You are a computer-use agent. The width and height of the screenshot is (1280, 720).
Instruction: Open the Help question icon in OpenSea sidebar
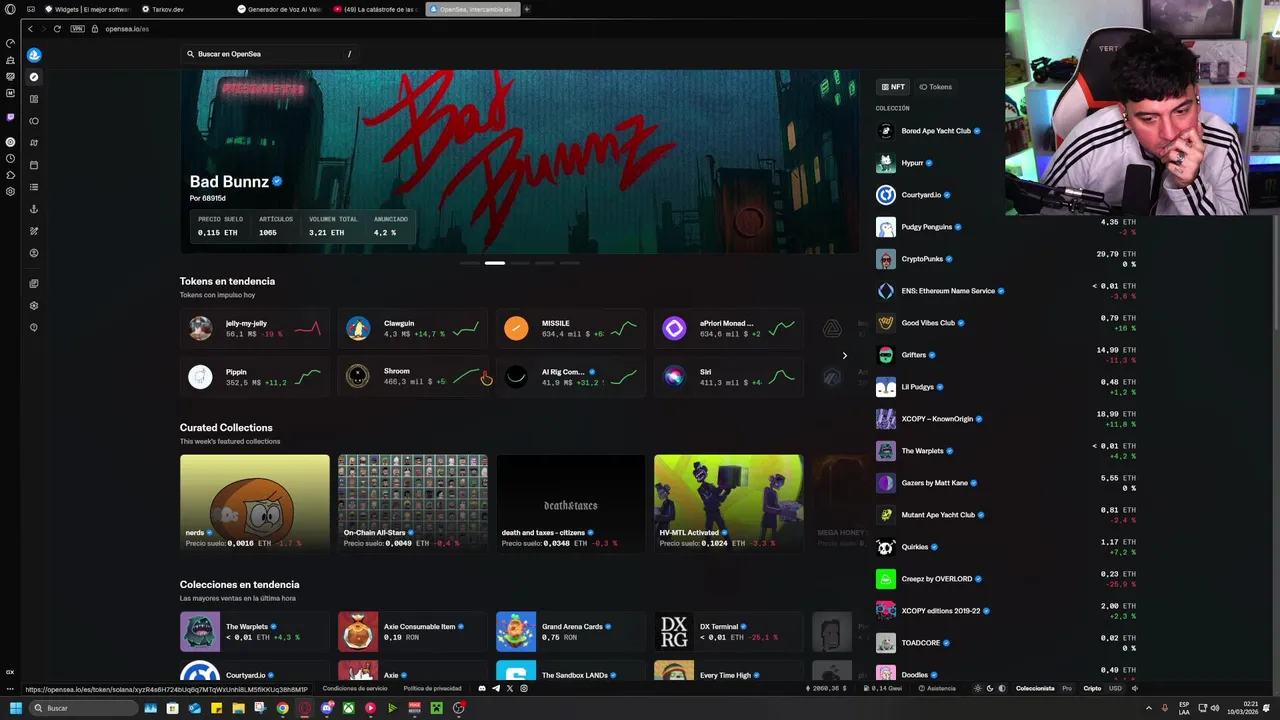click(x=34, y=328)
